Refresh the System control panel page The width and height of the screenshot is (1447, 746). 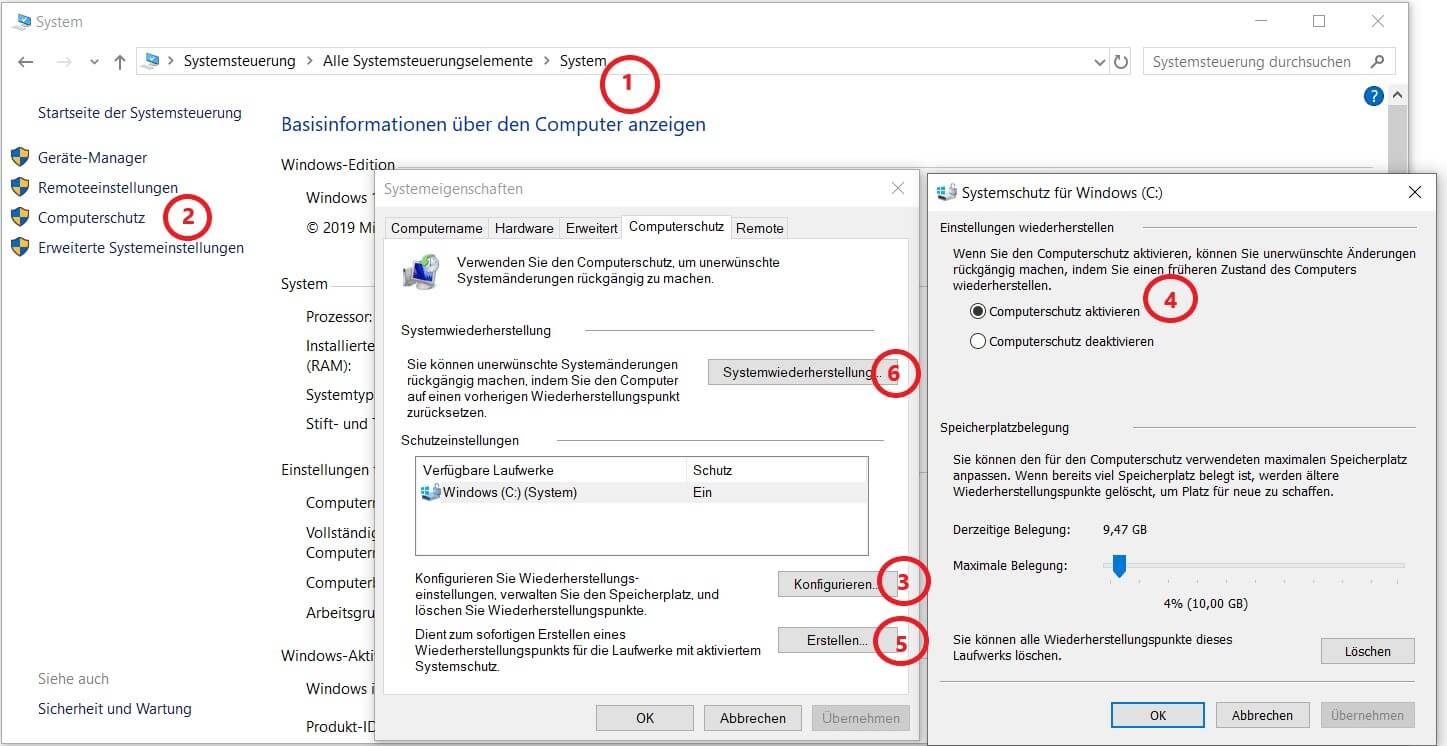pos(1121,62)
